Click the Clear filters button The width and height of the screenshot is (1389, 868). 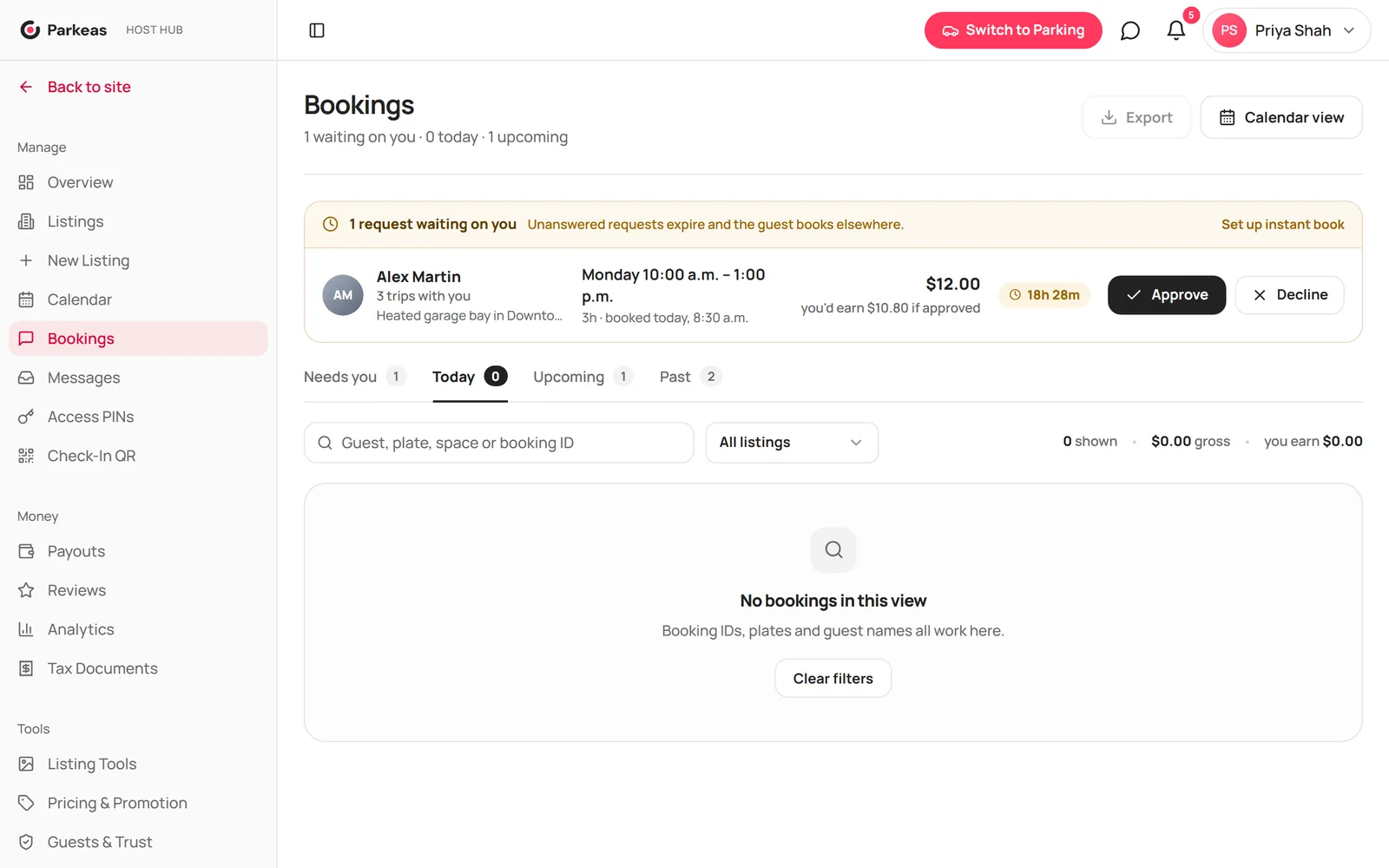[833, 679]
